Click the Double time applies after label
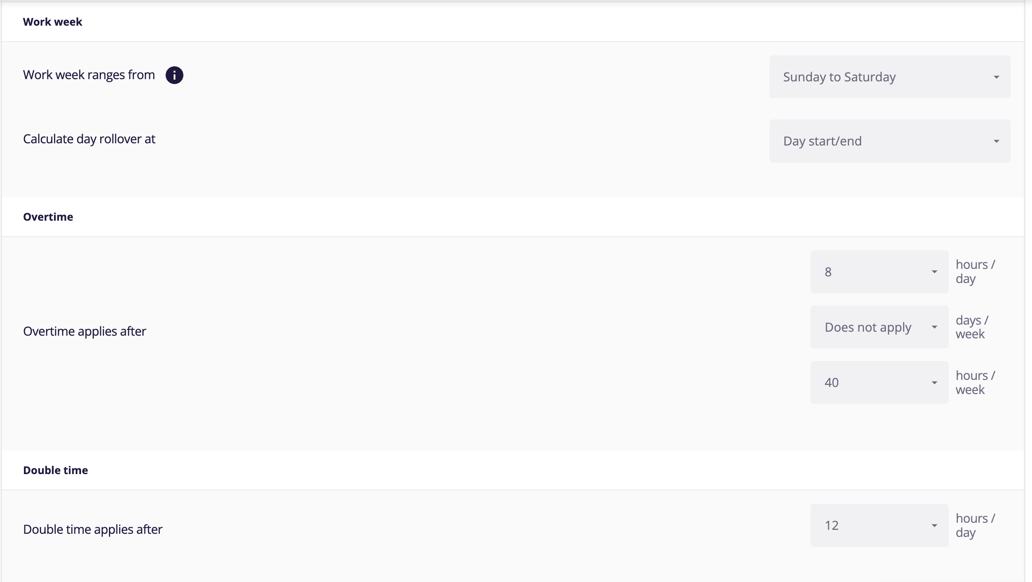 click(93, 529)
